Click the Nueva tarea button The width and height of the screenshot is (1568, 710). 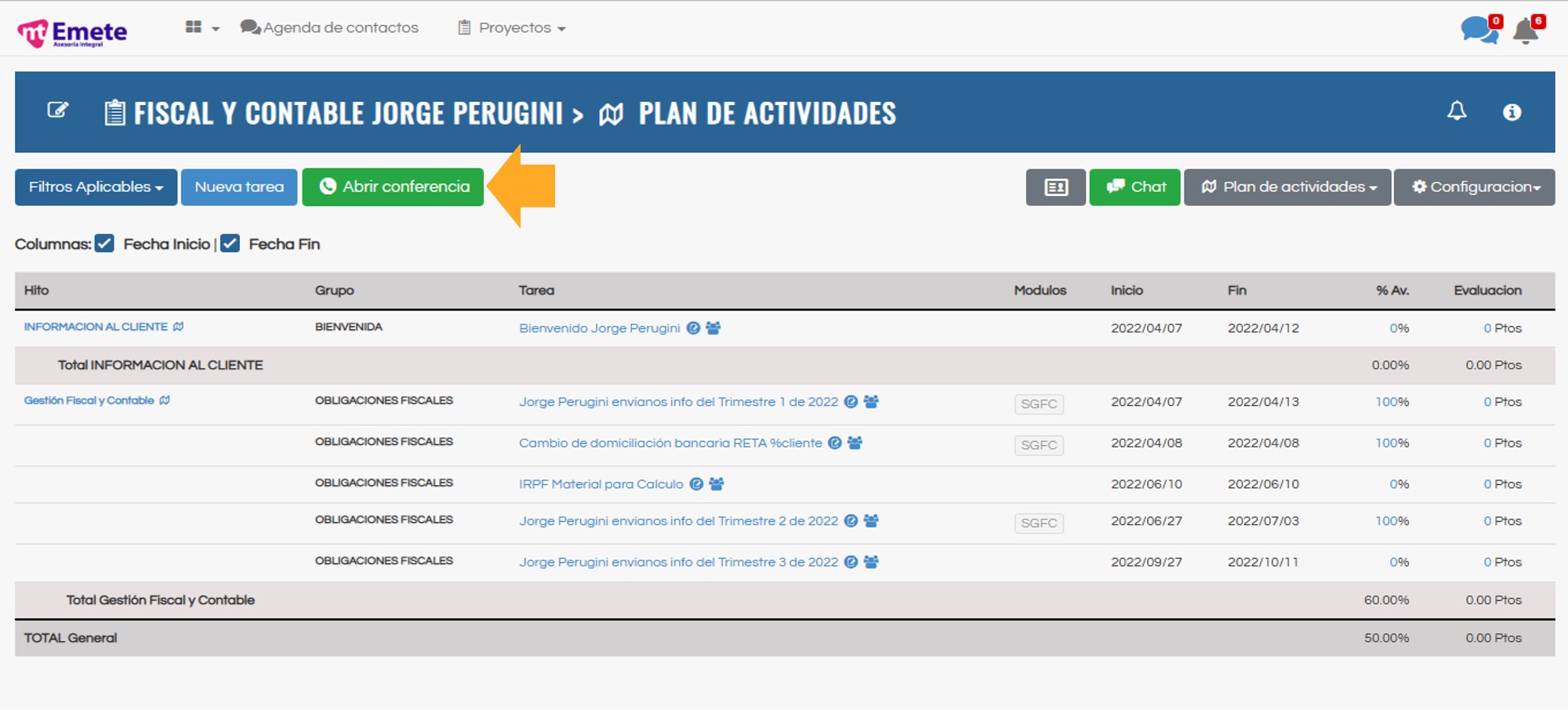(239, 187)
